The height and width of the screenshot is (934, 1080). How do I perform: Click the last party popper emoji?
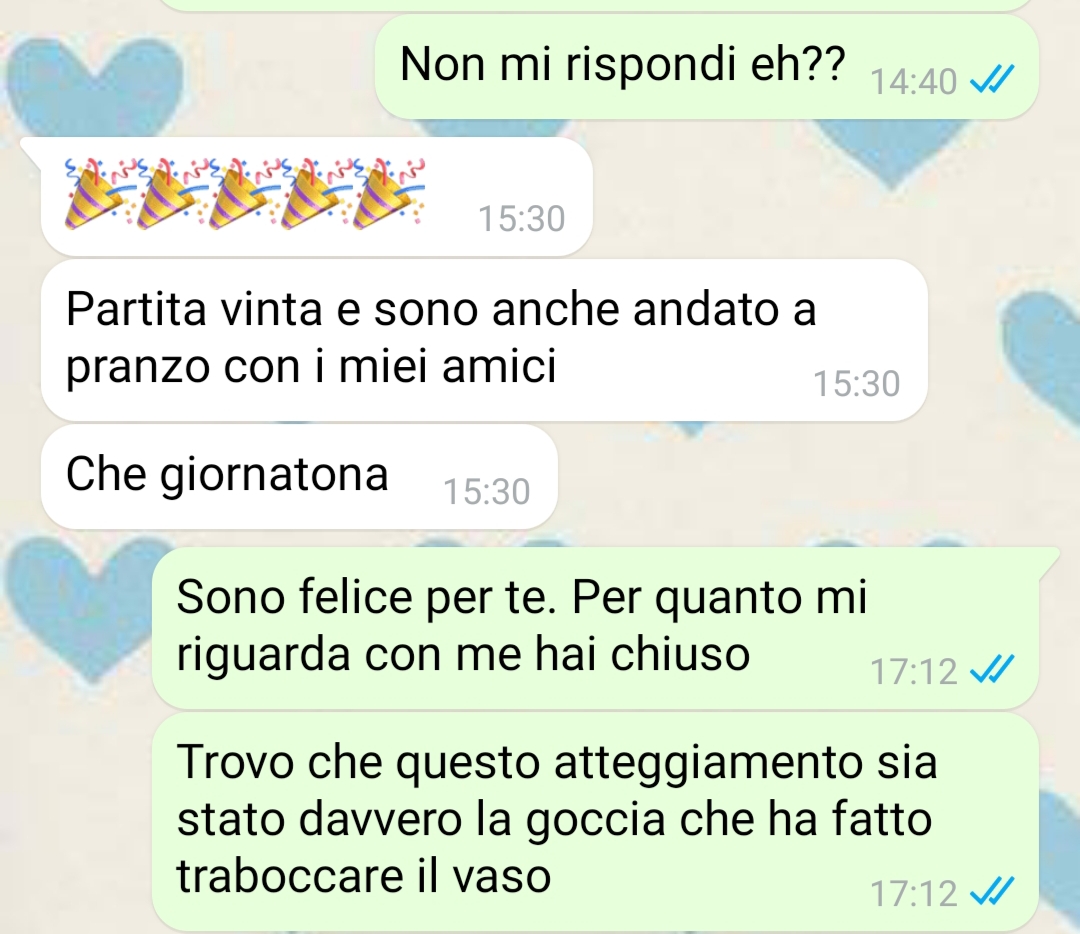388,194
